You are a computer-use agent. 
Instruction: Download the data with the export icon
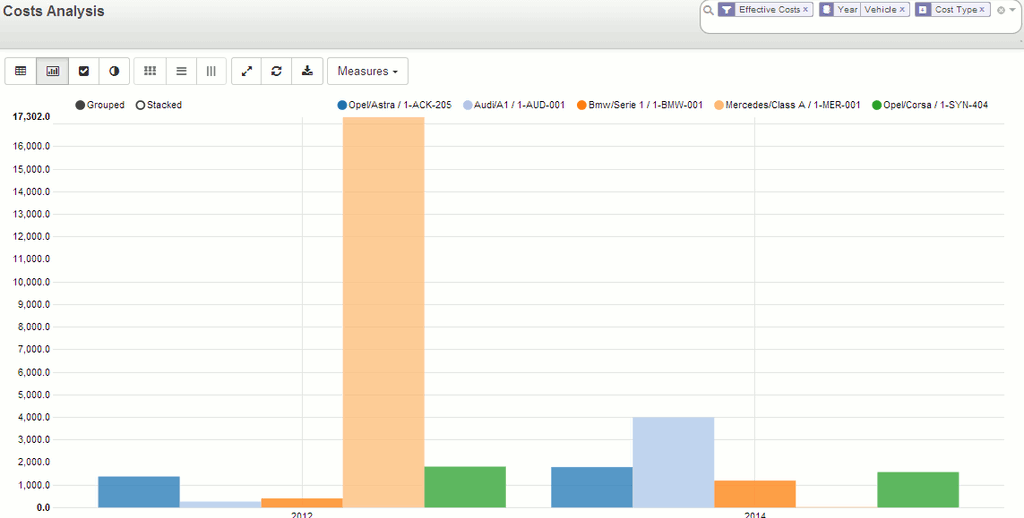tap(307, 71)
